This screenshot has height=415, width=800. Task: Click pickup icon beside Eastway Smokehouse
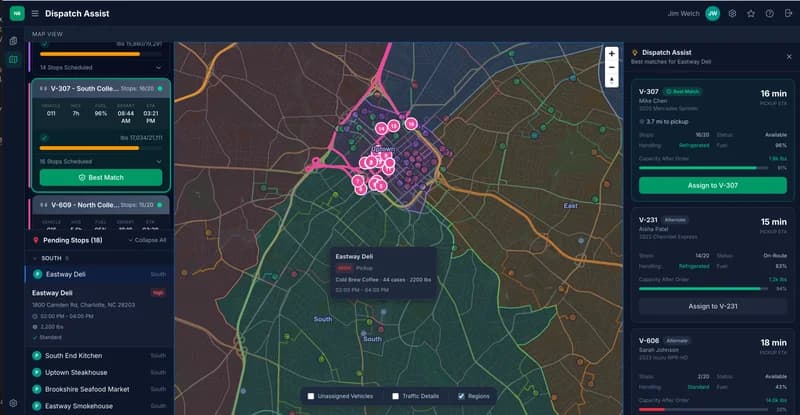37,406
